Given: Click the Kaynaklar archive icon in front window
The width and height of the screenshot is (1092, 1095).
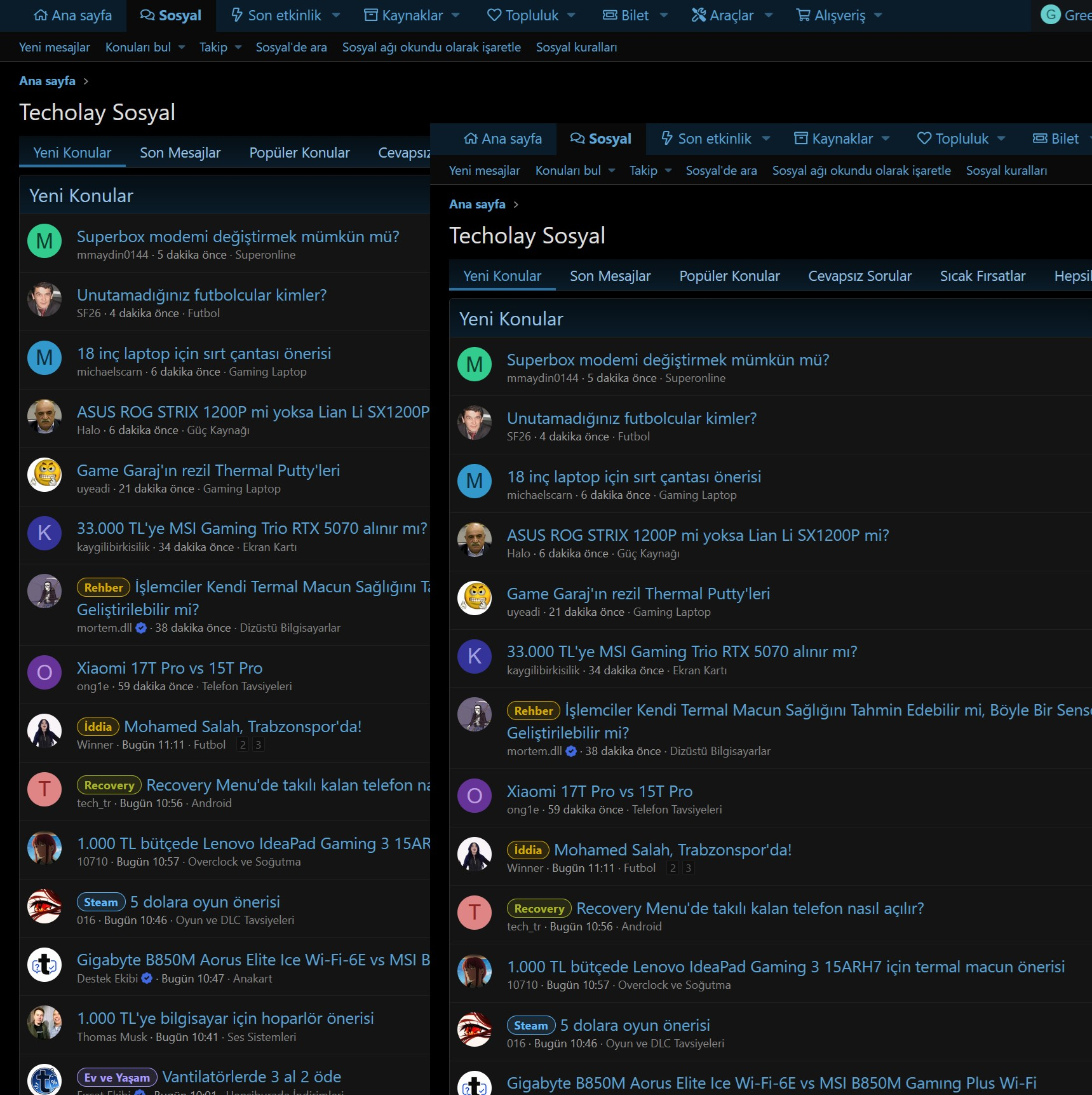Looking at the screenshot, I should click(800, 139).
